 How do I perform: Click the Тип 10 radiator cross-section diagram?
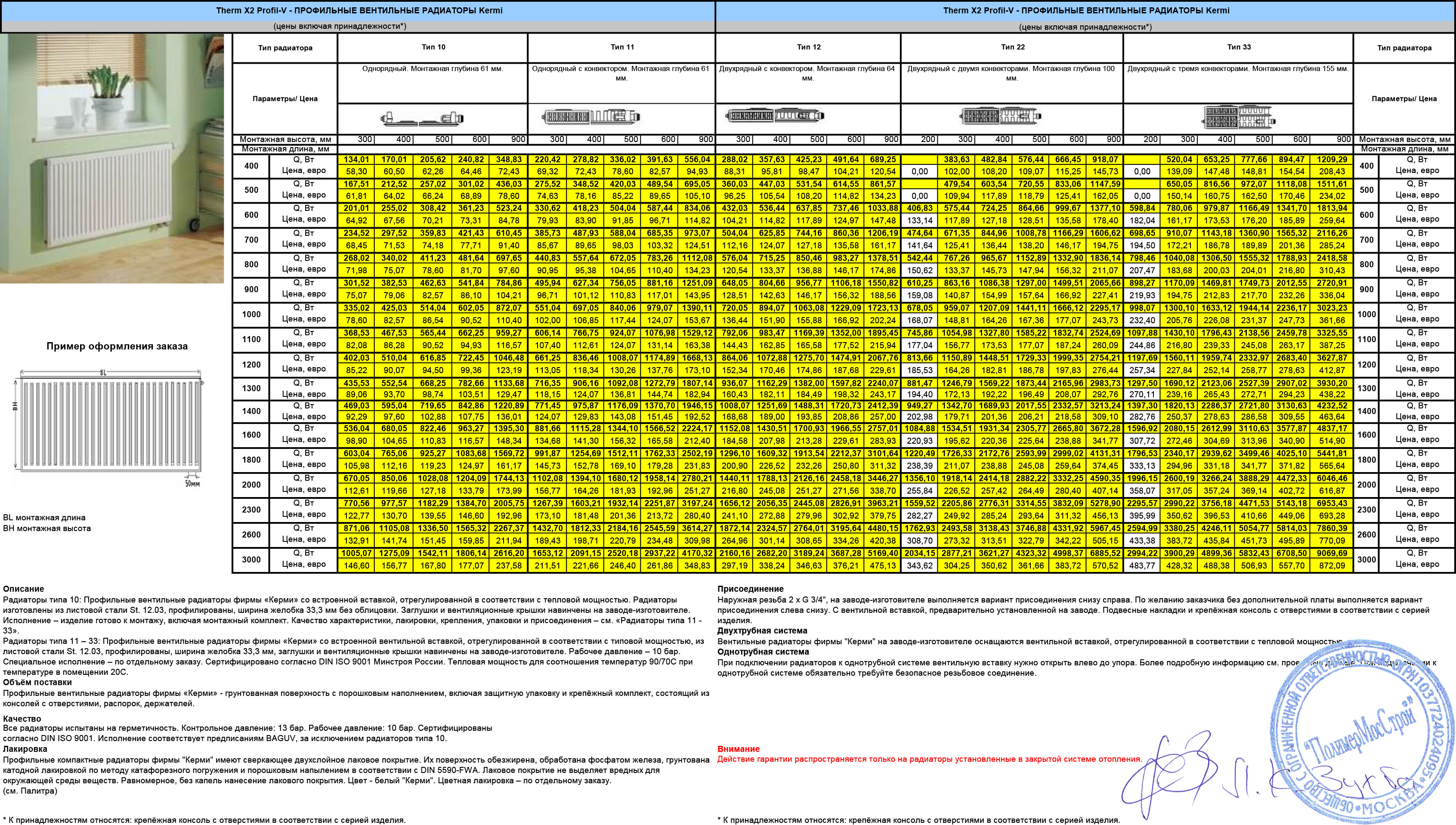(421, 119)
